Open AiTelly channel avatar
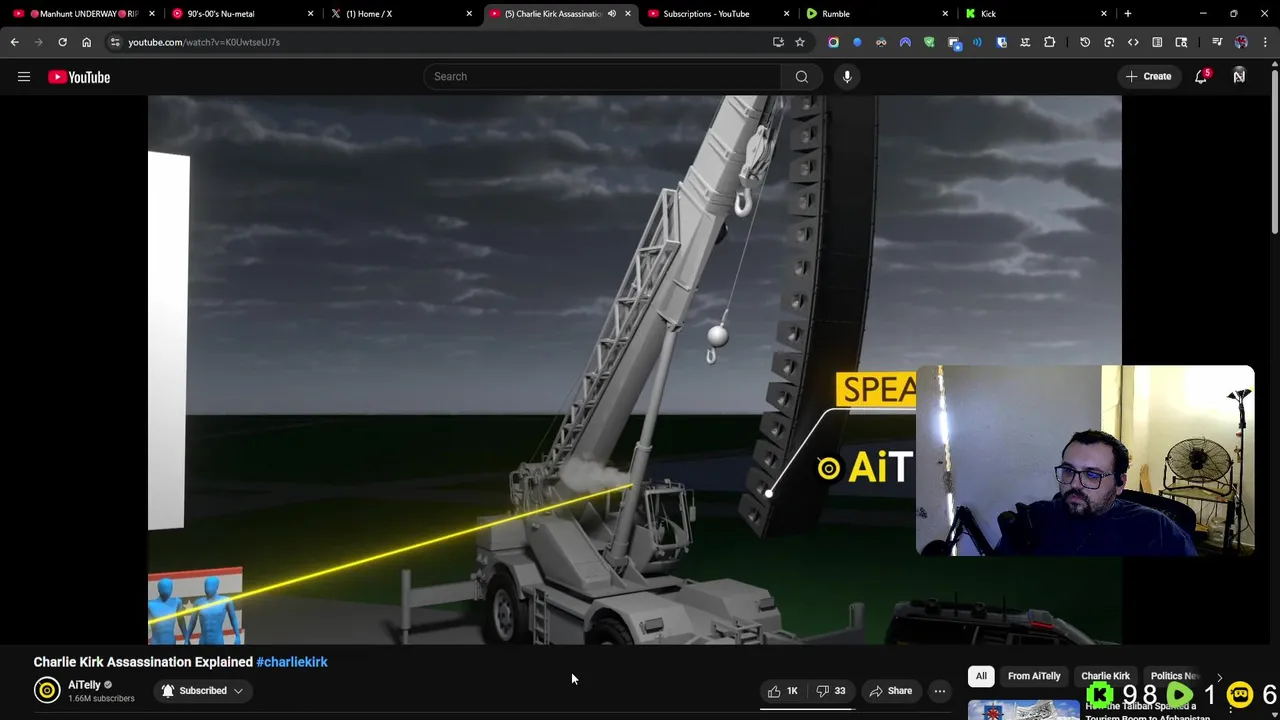This screenshot has width=1280, height=720. [47, 690]
